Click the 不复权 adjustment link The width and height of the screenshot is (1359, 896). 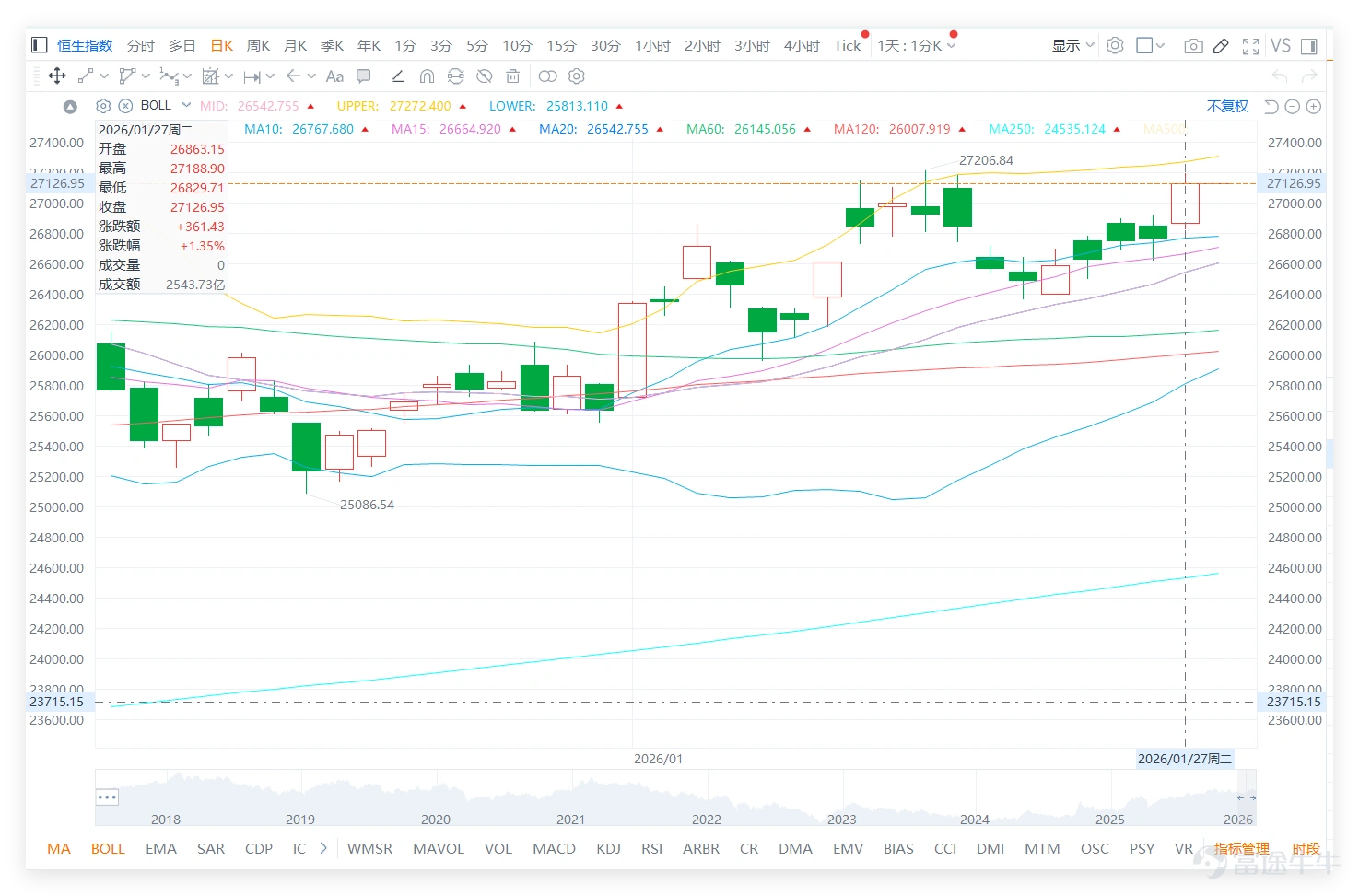pos(1227,107)
